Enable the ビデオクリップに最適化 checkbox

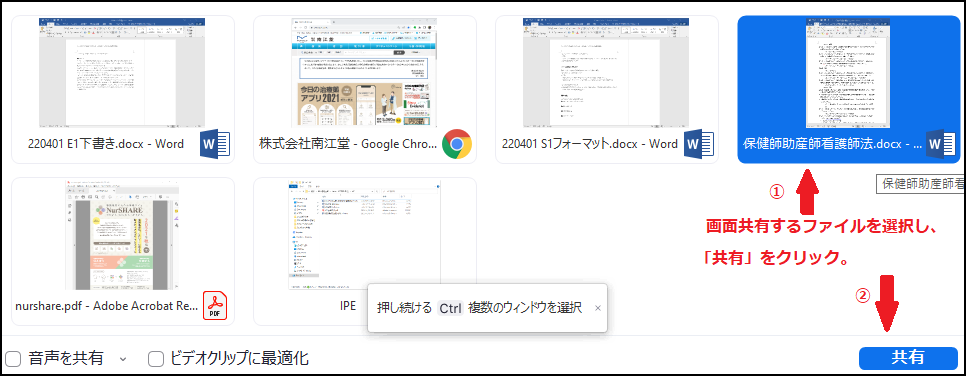(x=156, y=358)
